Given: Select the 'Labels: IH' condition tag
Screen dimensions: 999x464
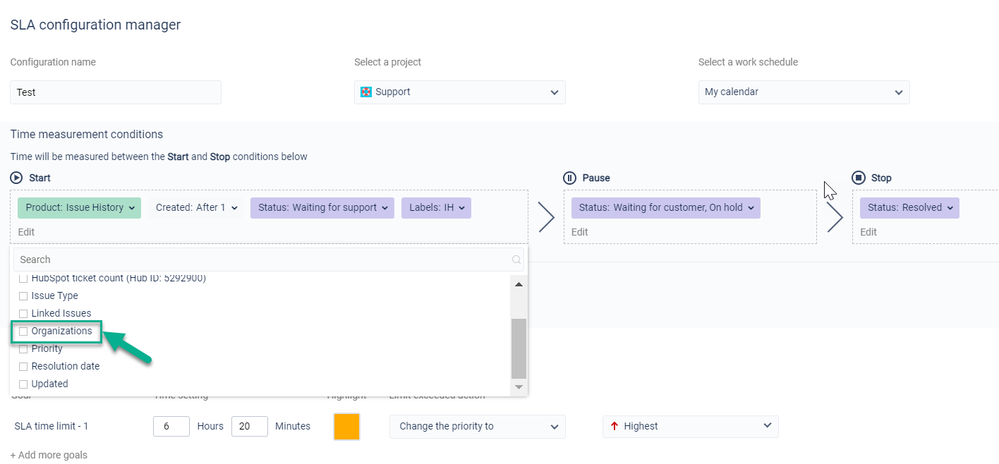Looking at the screenshot, I should pyautogui.click(x=436, y=208).
